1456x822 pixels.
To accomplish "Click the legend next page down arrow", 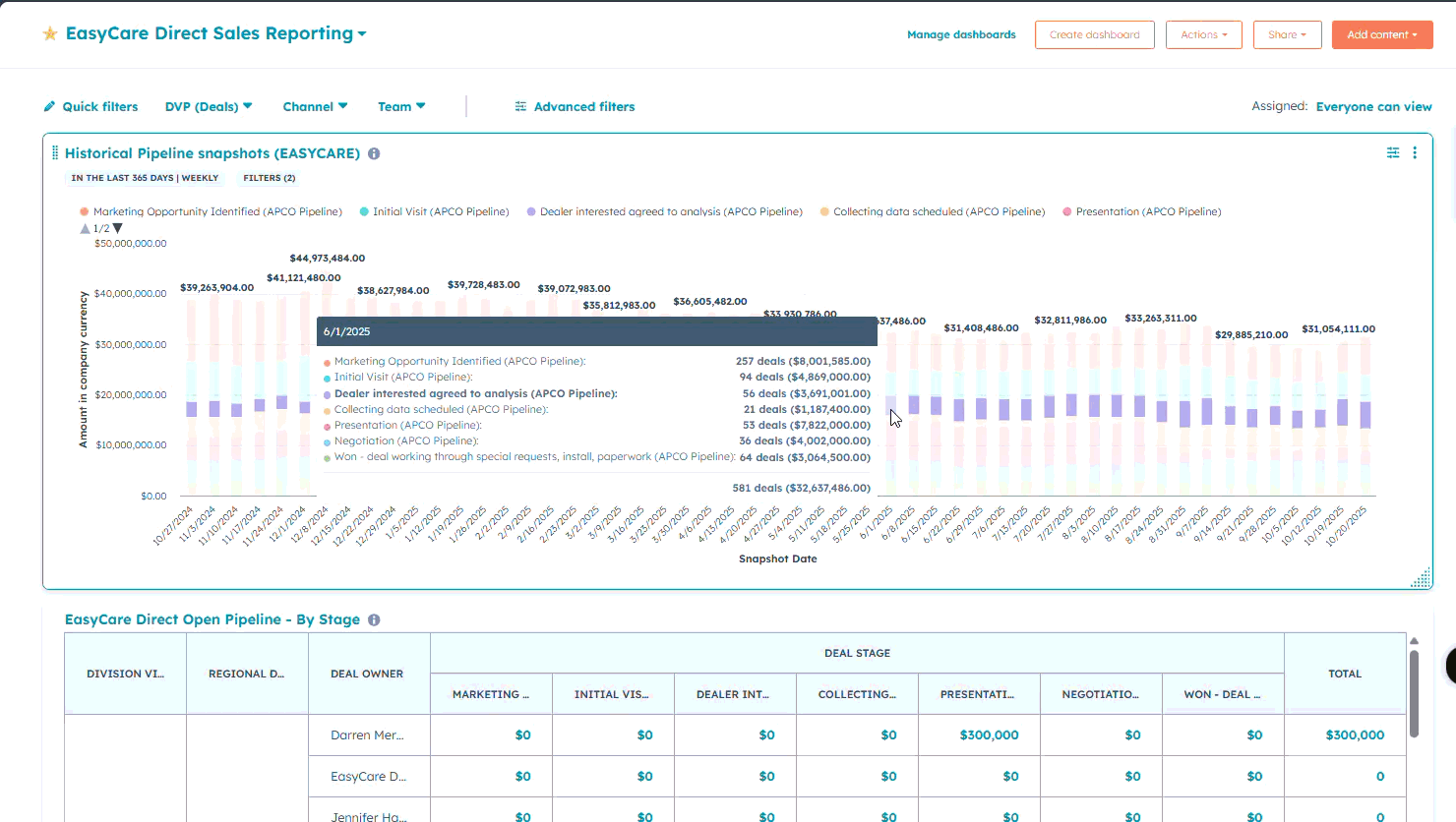I will tap(118, 228).
